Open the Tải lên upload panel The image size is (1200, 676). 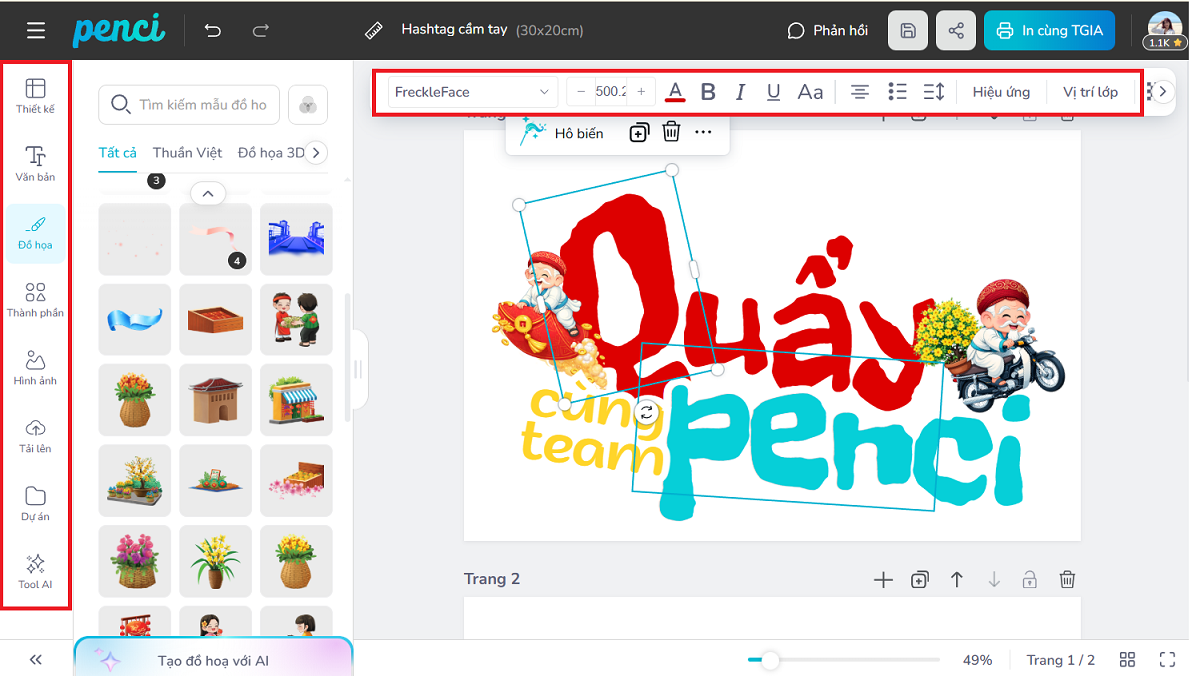click(35, 435)
